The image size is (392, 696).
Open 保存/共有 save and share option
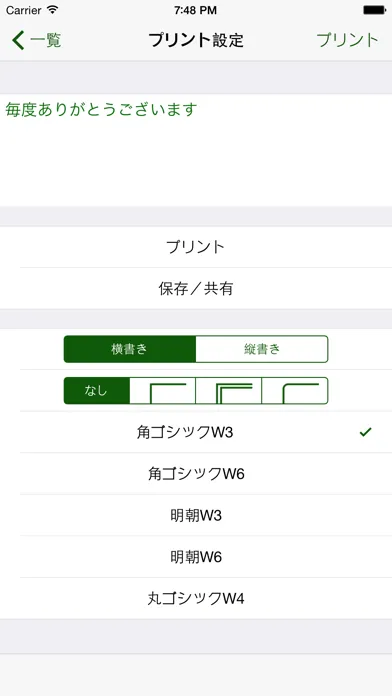(196, 289)
